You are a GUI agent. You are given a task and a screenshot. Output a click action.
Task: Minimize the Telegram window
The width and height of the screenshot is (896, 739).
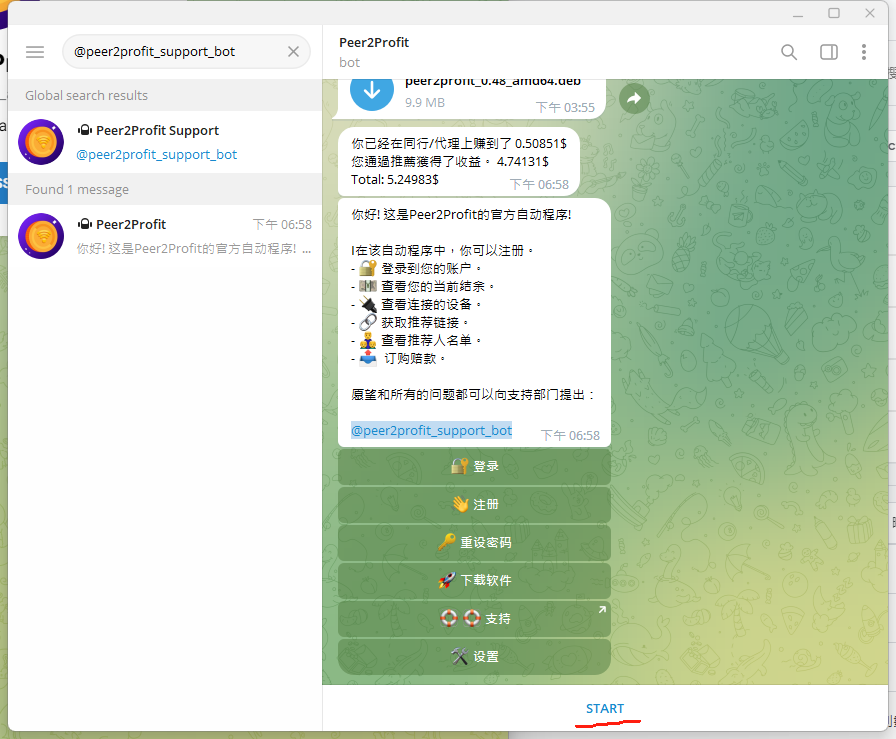[x=798, y=14]
